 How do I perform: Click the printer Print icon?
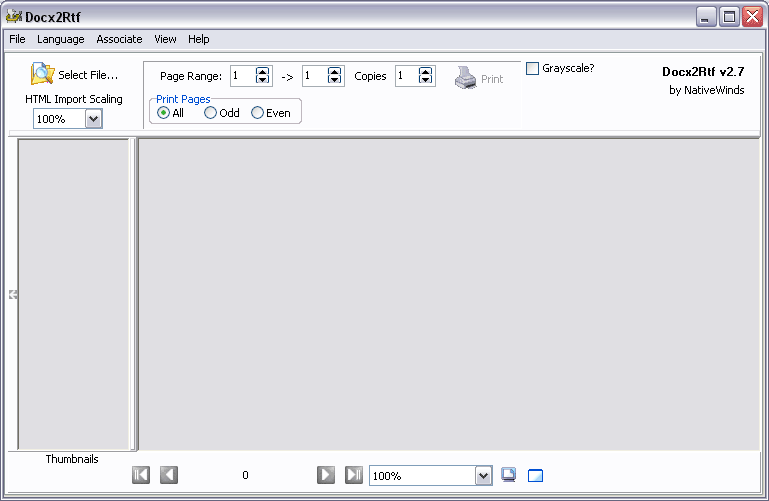tap(465, 77)
